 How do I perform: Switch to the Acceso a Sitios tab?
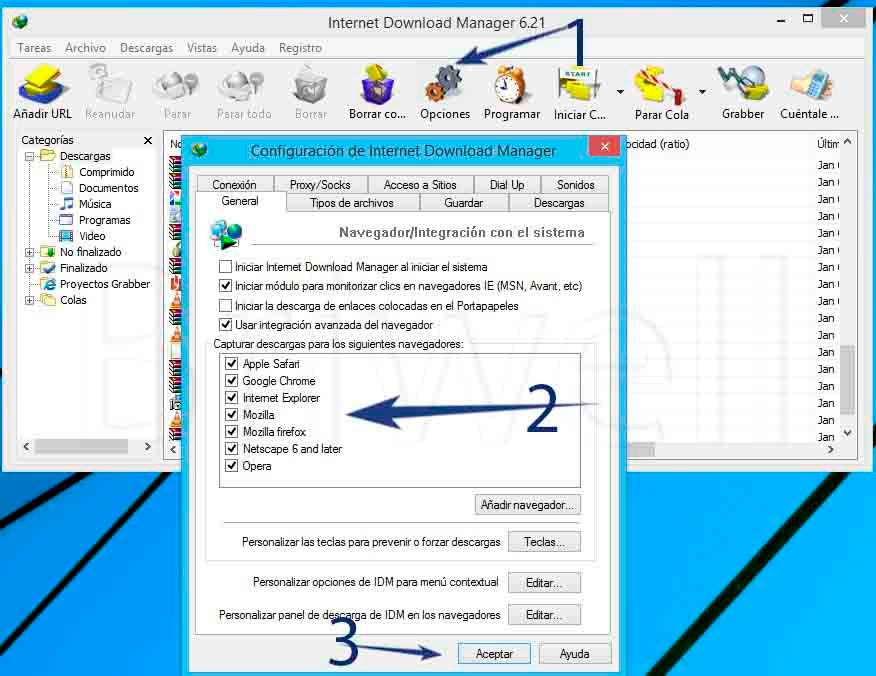coord(420,184)
